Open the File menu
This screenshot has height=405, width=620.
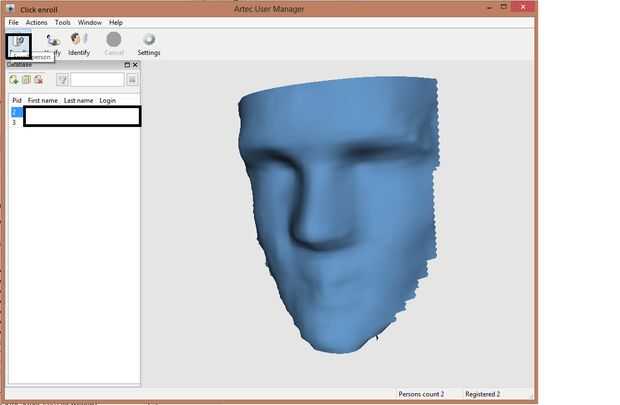click(x=13, y=23)
